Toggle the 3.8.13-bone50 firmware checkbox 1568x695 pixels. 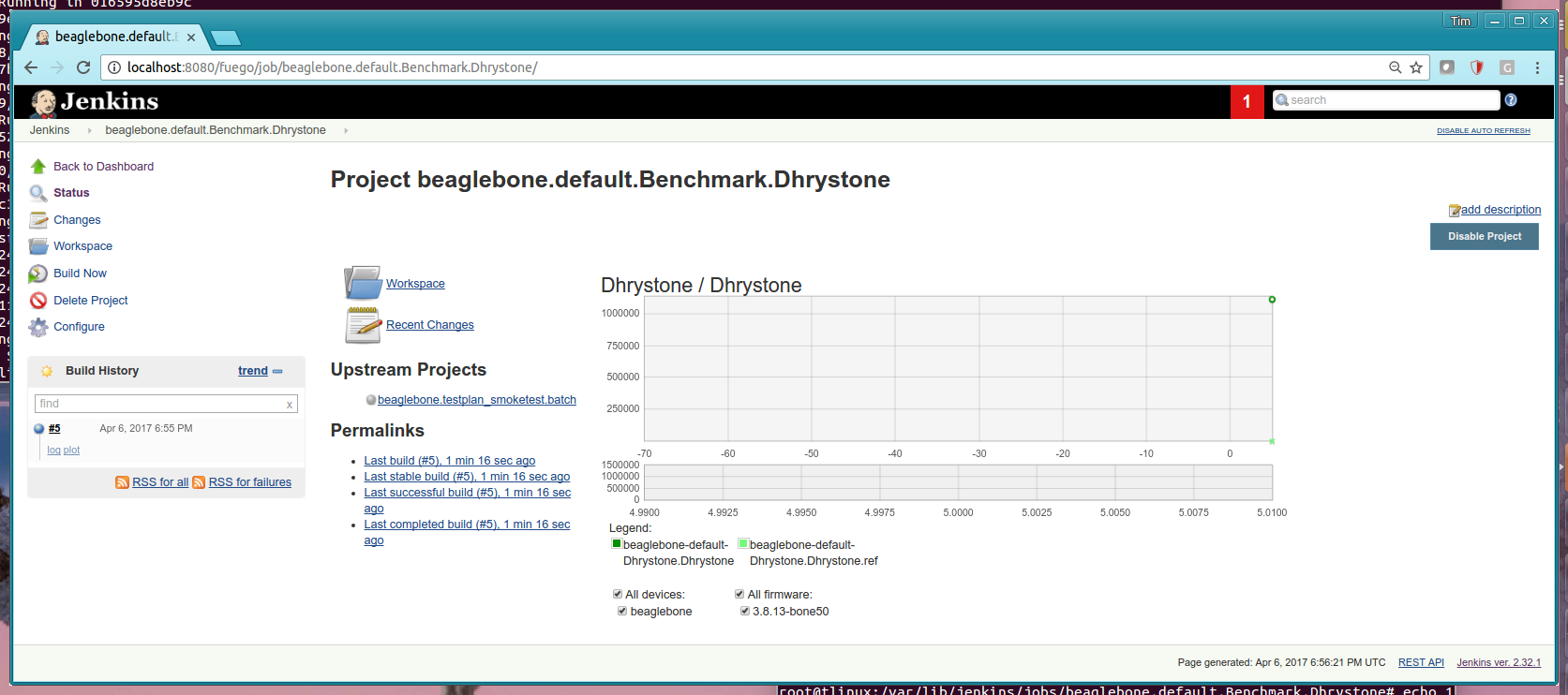[x=745, y=611]
